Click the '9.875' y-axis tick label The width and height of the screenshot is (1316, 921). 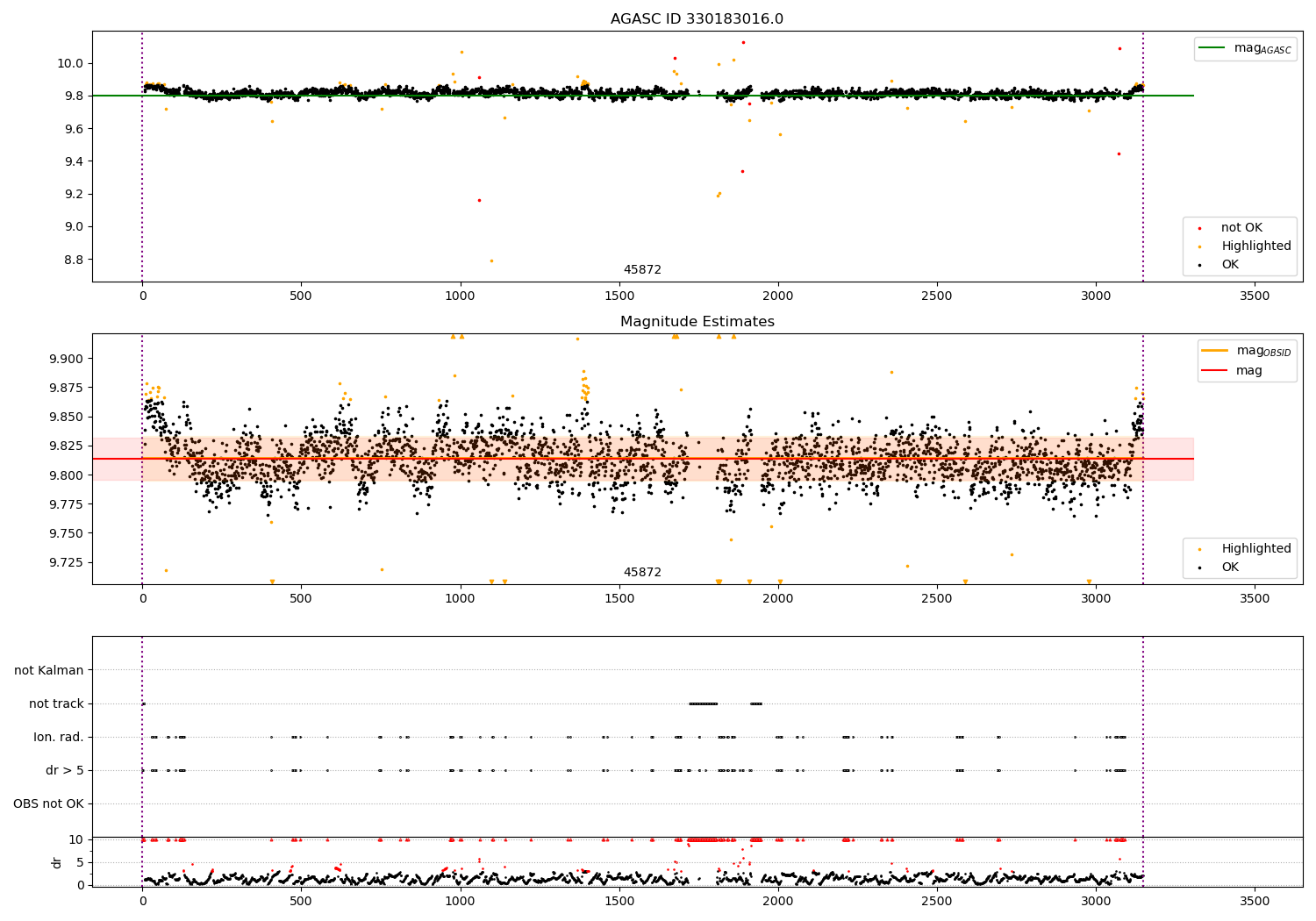[65, 388]
